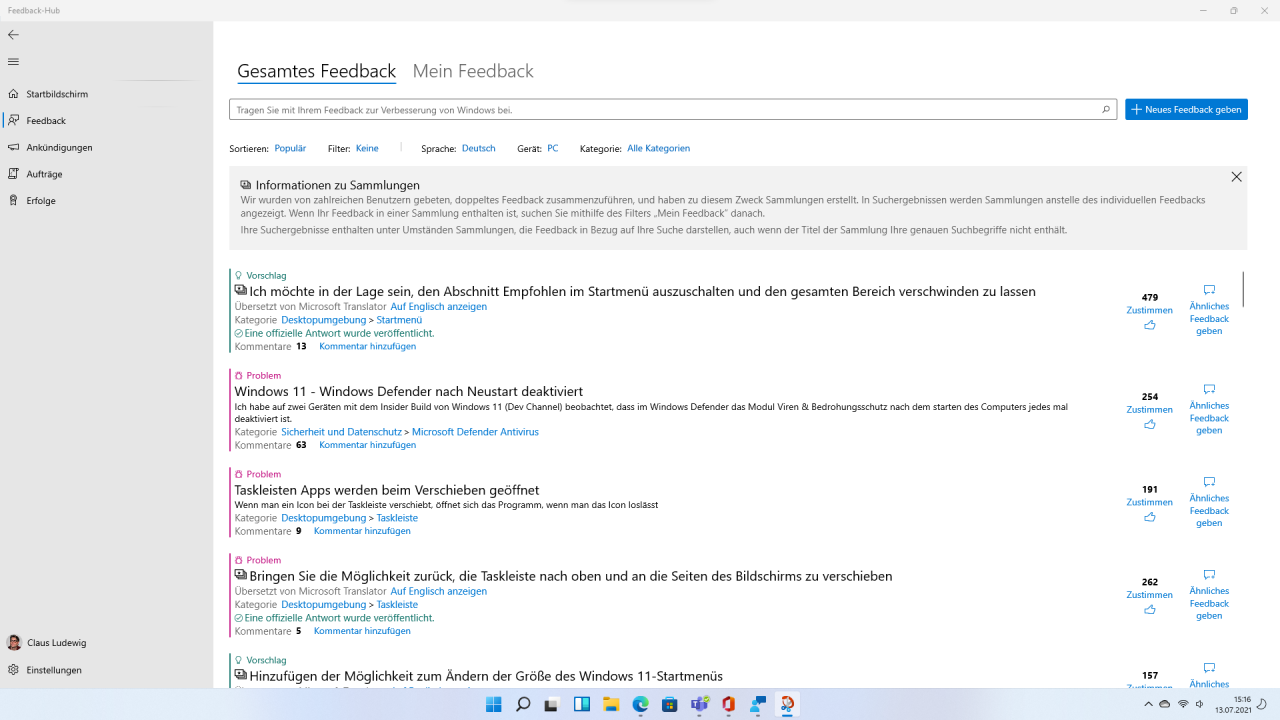This screenshot has height=720, width=1280.
Task: Open Task View on the taskbar
Action: tap(552, 704)
